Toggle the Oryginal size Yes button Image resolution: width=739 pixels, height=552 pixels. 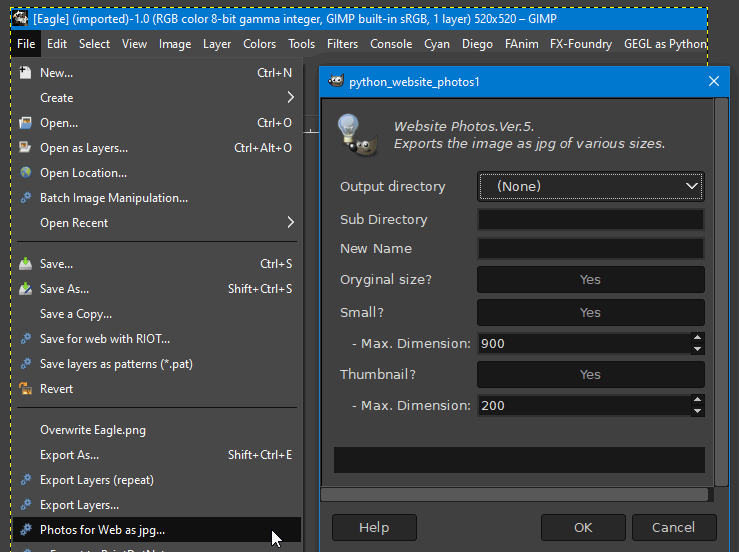point(591,280)
